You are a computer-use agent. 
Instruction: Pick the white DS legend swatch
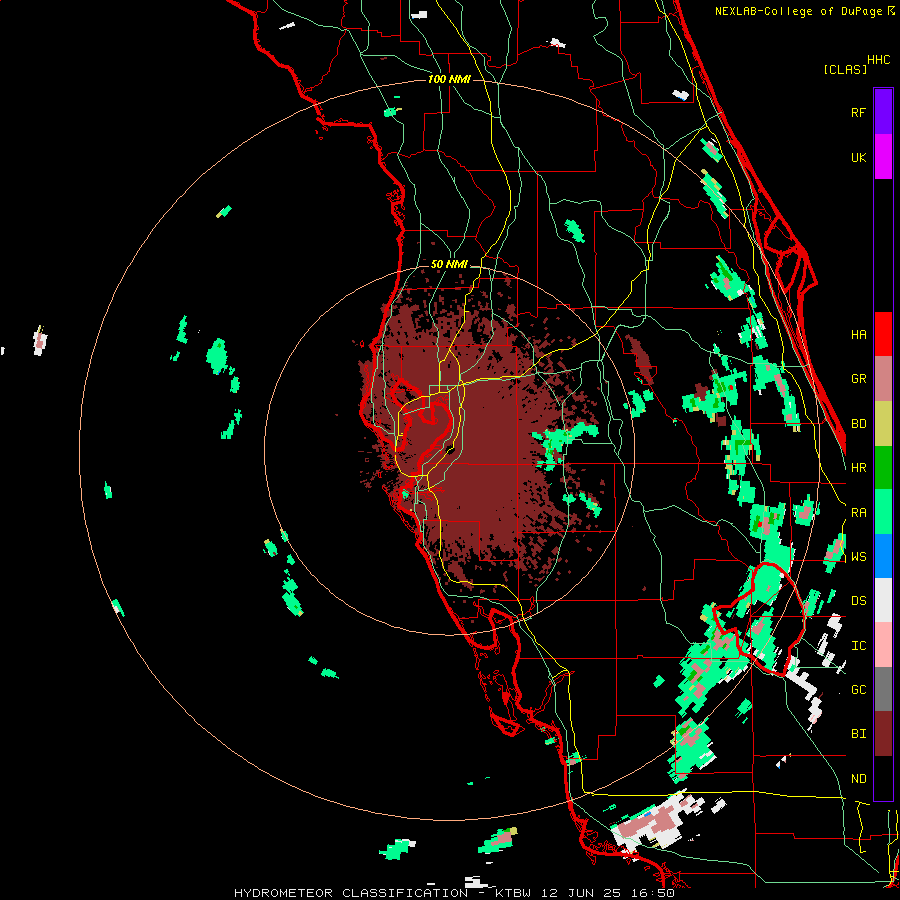click(883, 600)
